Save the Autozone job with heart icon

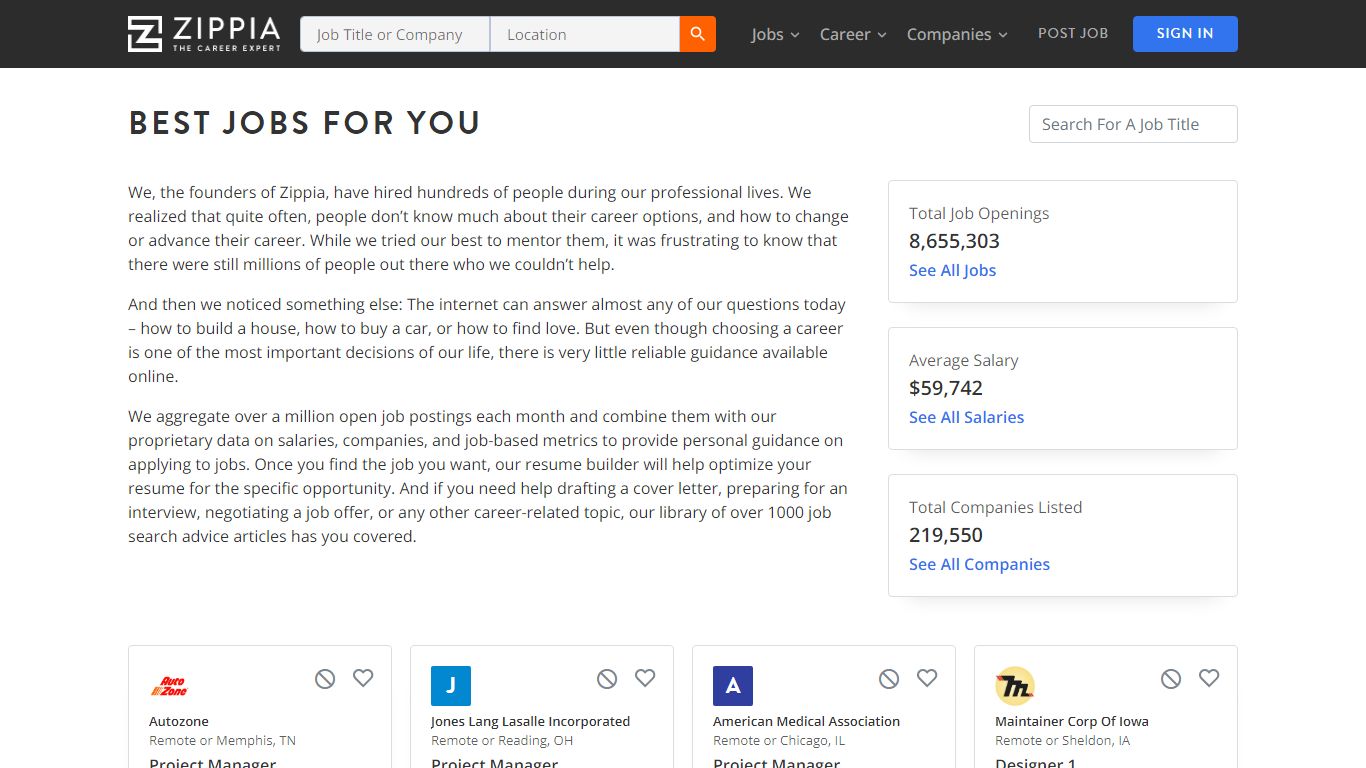[363, 678]
